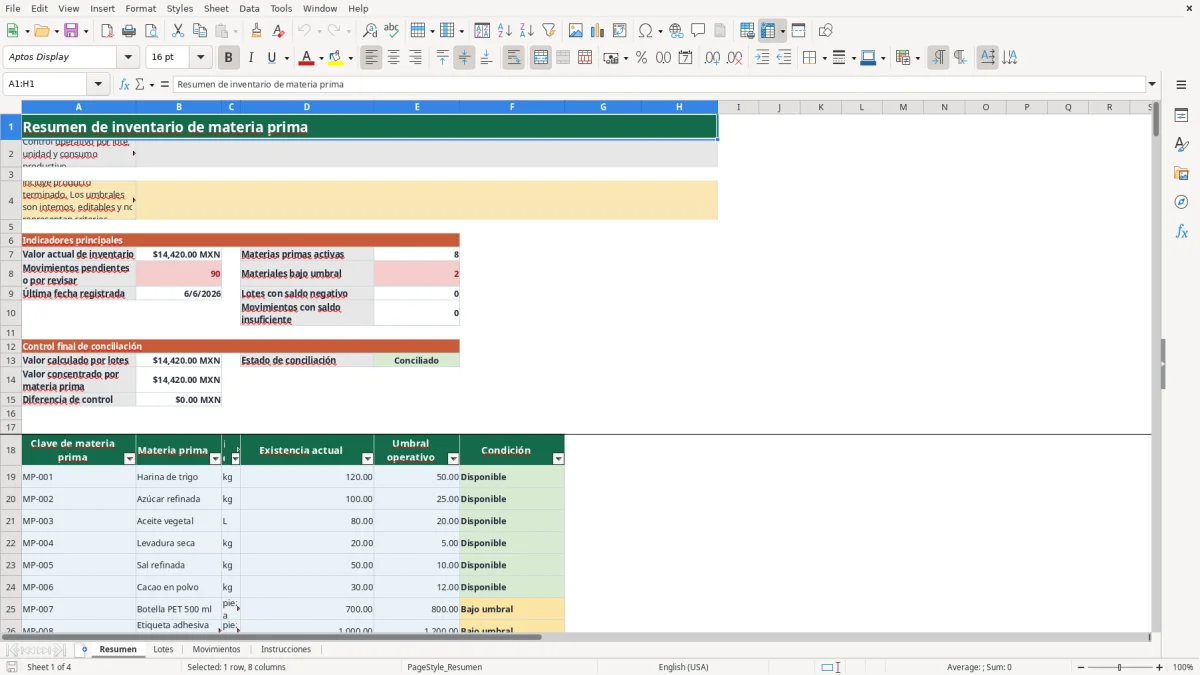Open the Condición column filter dropdown
Viewport: 1200px width, 675px height.
click(558, 458)
